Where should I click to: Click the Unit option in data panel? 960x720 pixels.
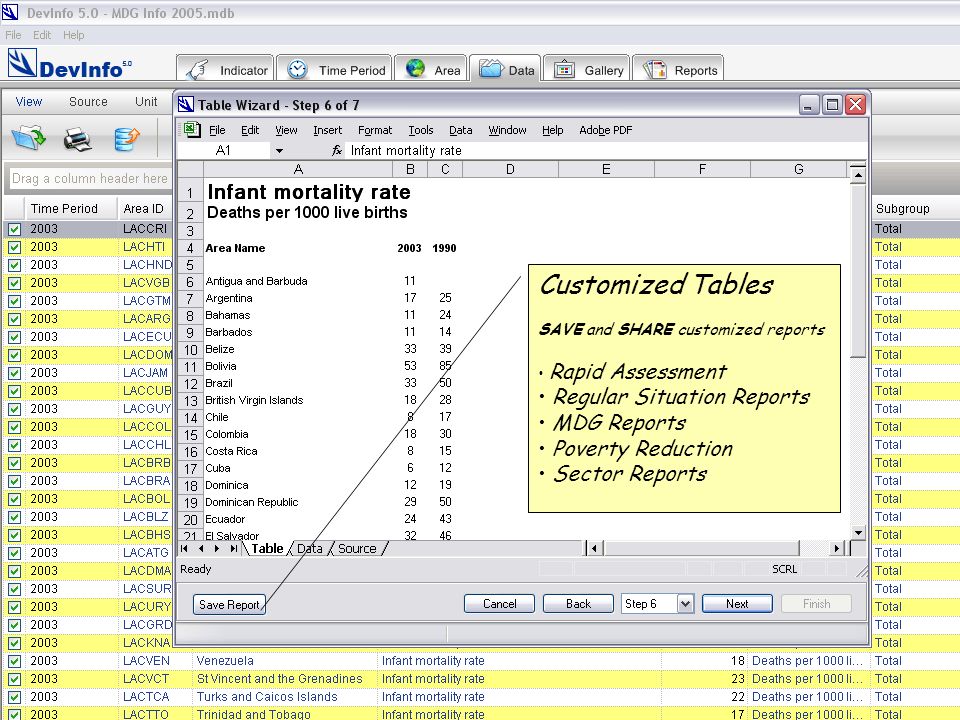tap(146, 102)
